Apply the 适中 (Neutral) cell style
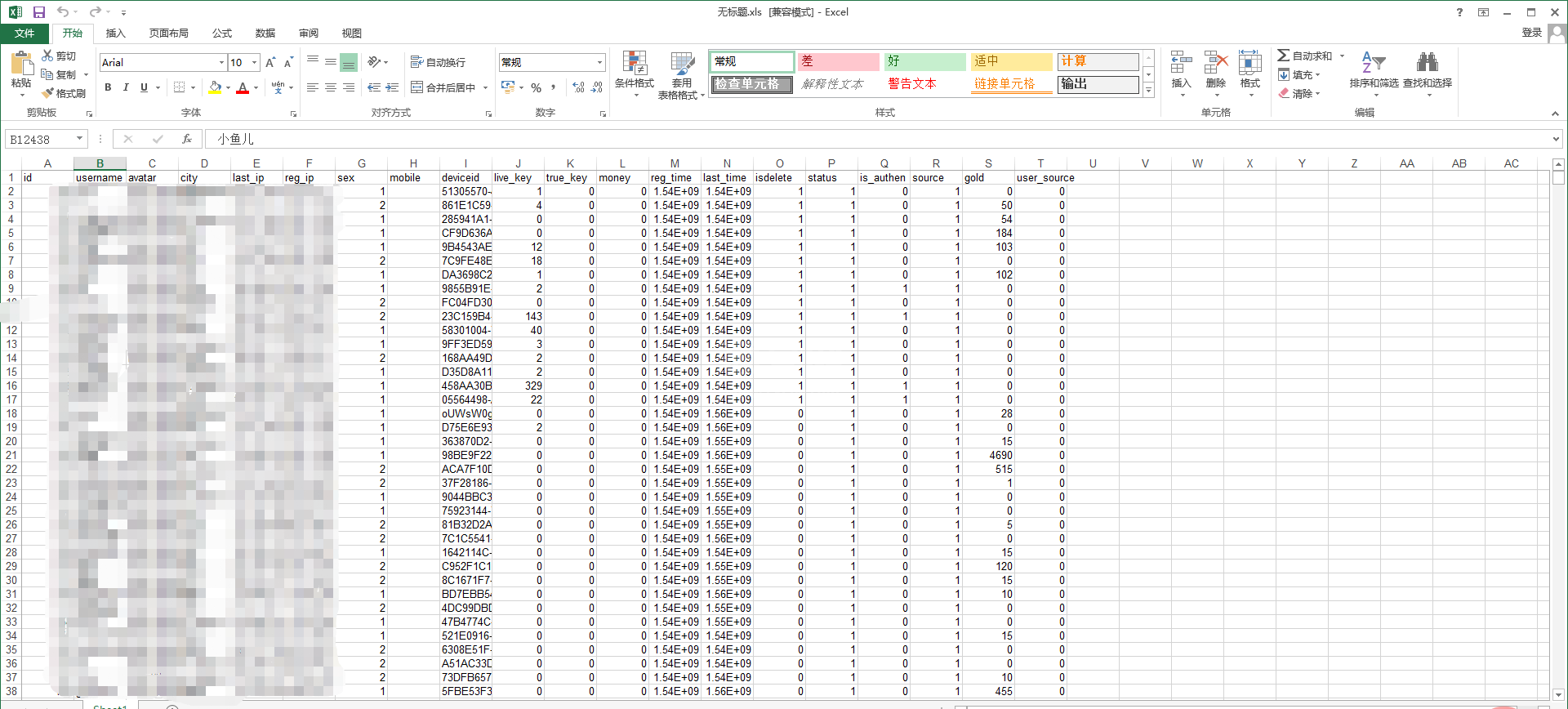 click(x=1011, y=61)
